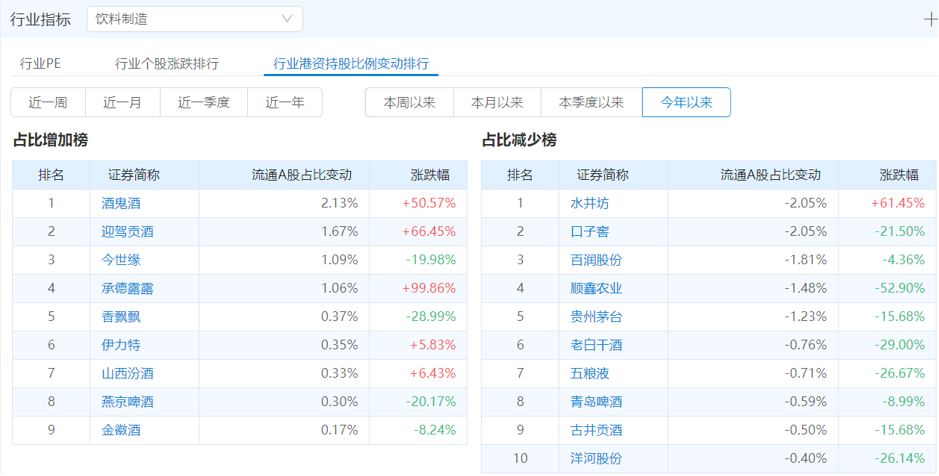Select the 近一年 period button

[x=285, y=102]
